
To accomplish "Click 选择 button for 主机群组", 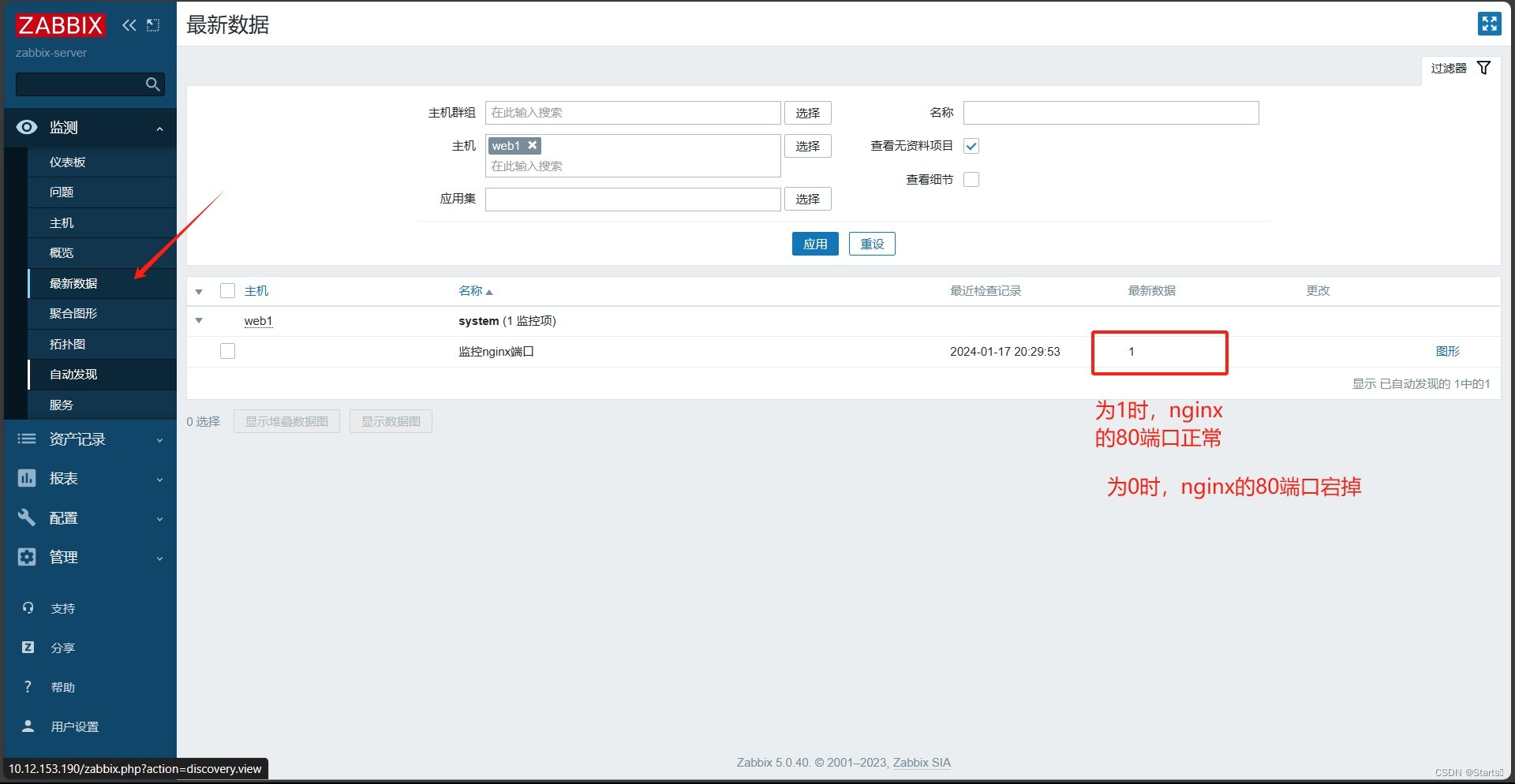I will tap(807, 113).
